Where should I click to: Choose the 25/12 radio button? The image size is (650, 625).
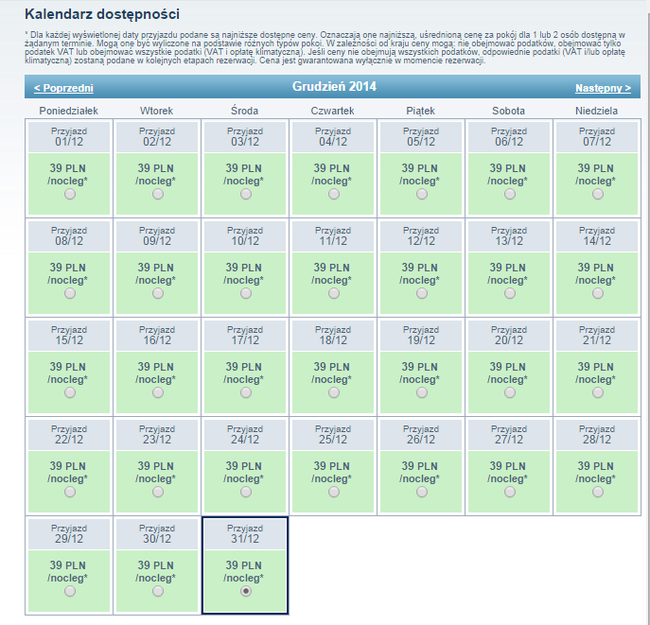(334, 492)
